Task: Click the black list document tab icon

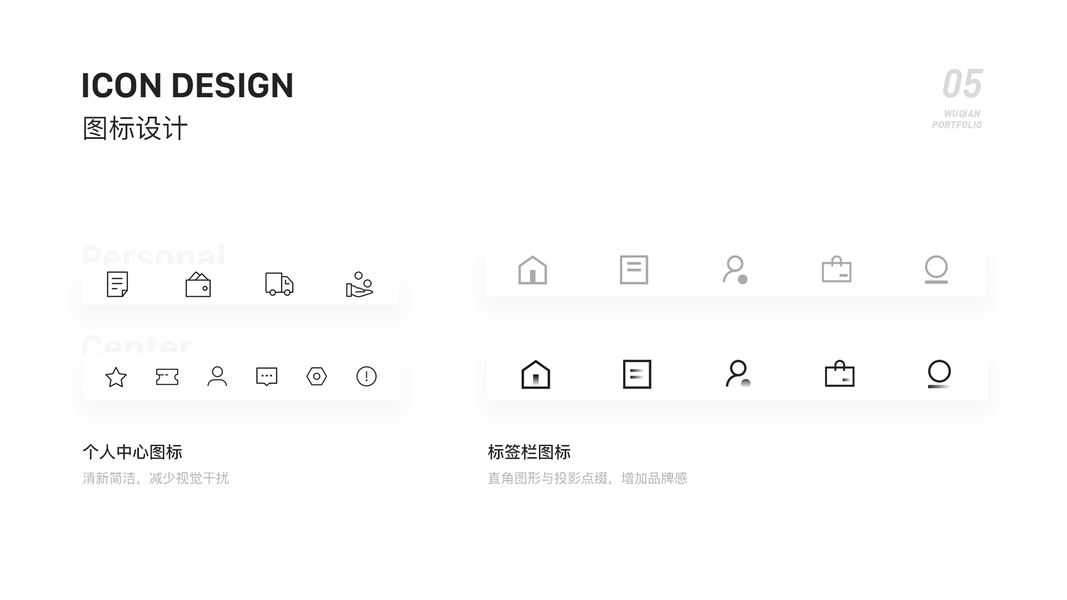Action: click(x=637, y=374)
